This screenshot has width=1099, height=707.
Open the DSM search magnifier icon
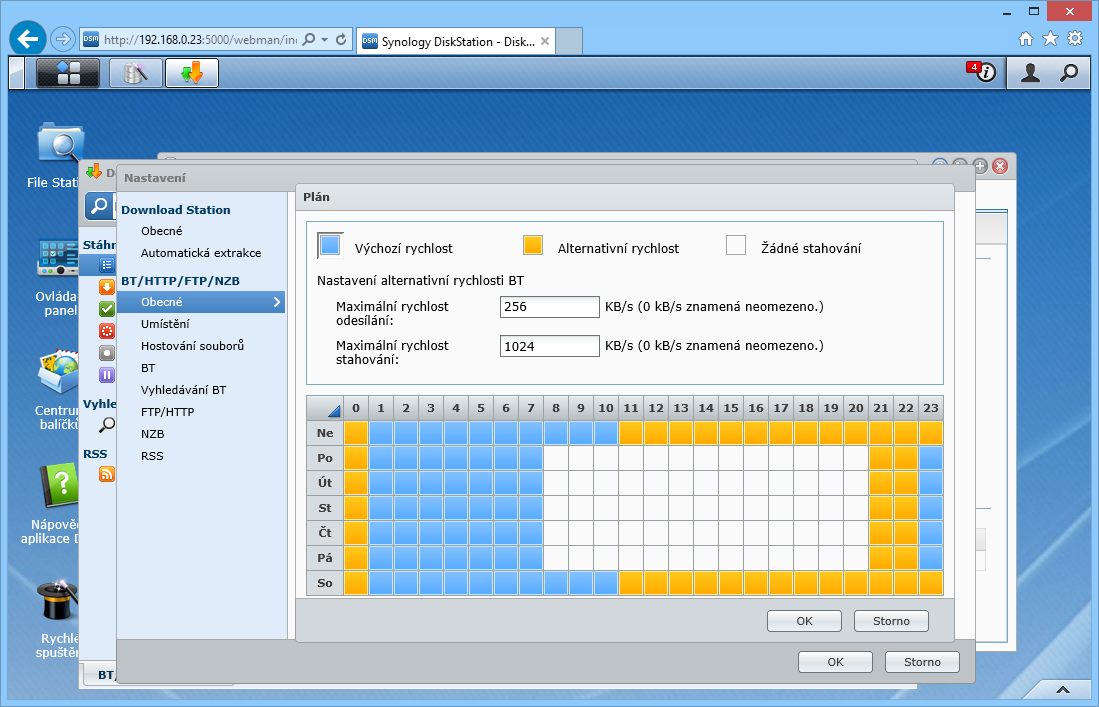[1069, 73]
